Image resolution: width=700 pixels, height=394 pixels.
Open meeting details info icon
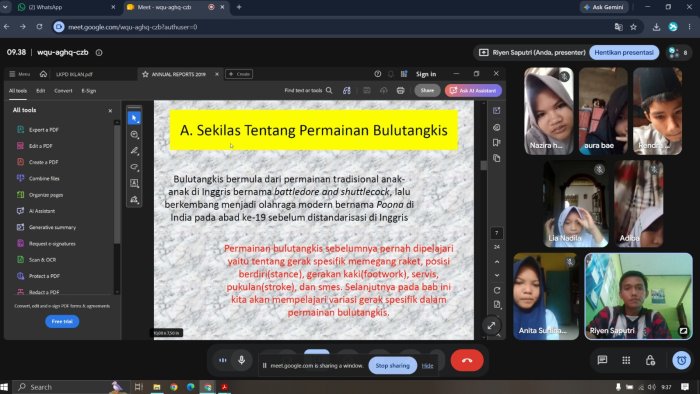(x=99, y=53)
